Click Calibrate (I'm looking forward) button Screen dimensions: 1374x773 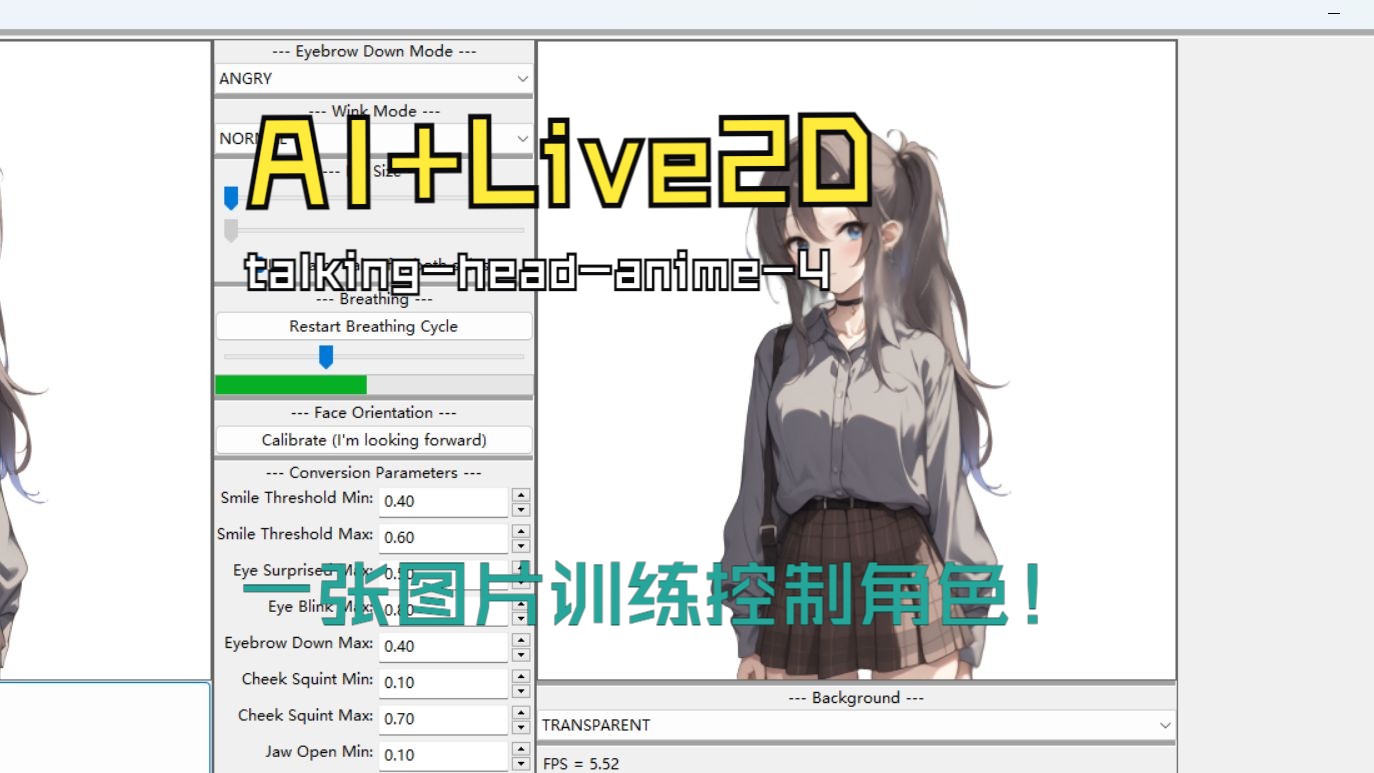pyautogui.click(x=374, y=440)
